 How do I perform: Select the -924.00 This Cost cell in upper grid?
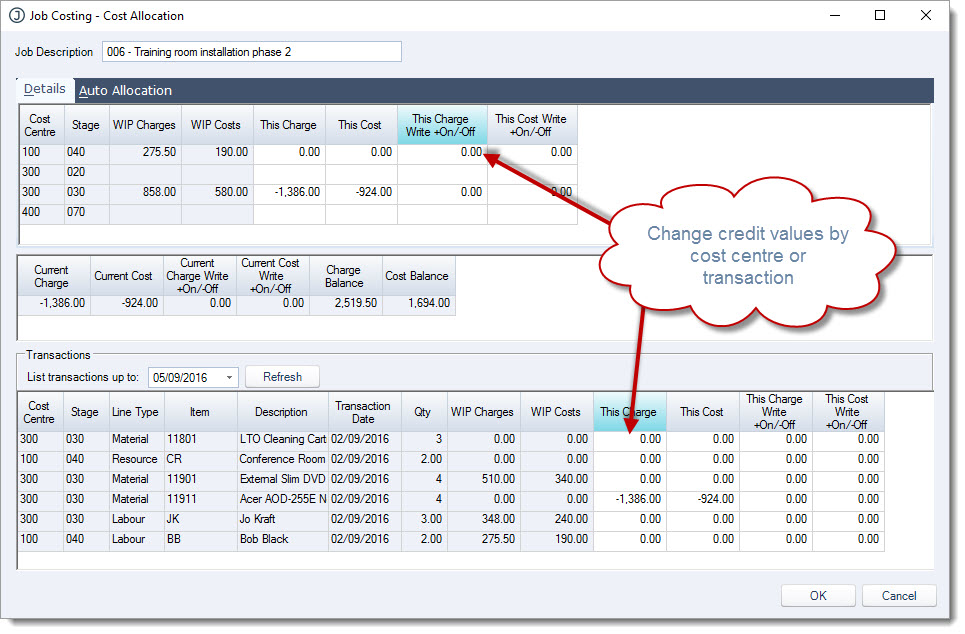[361, 192]
